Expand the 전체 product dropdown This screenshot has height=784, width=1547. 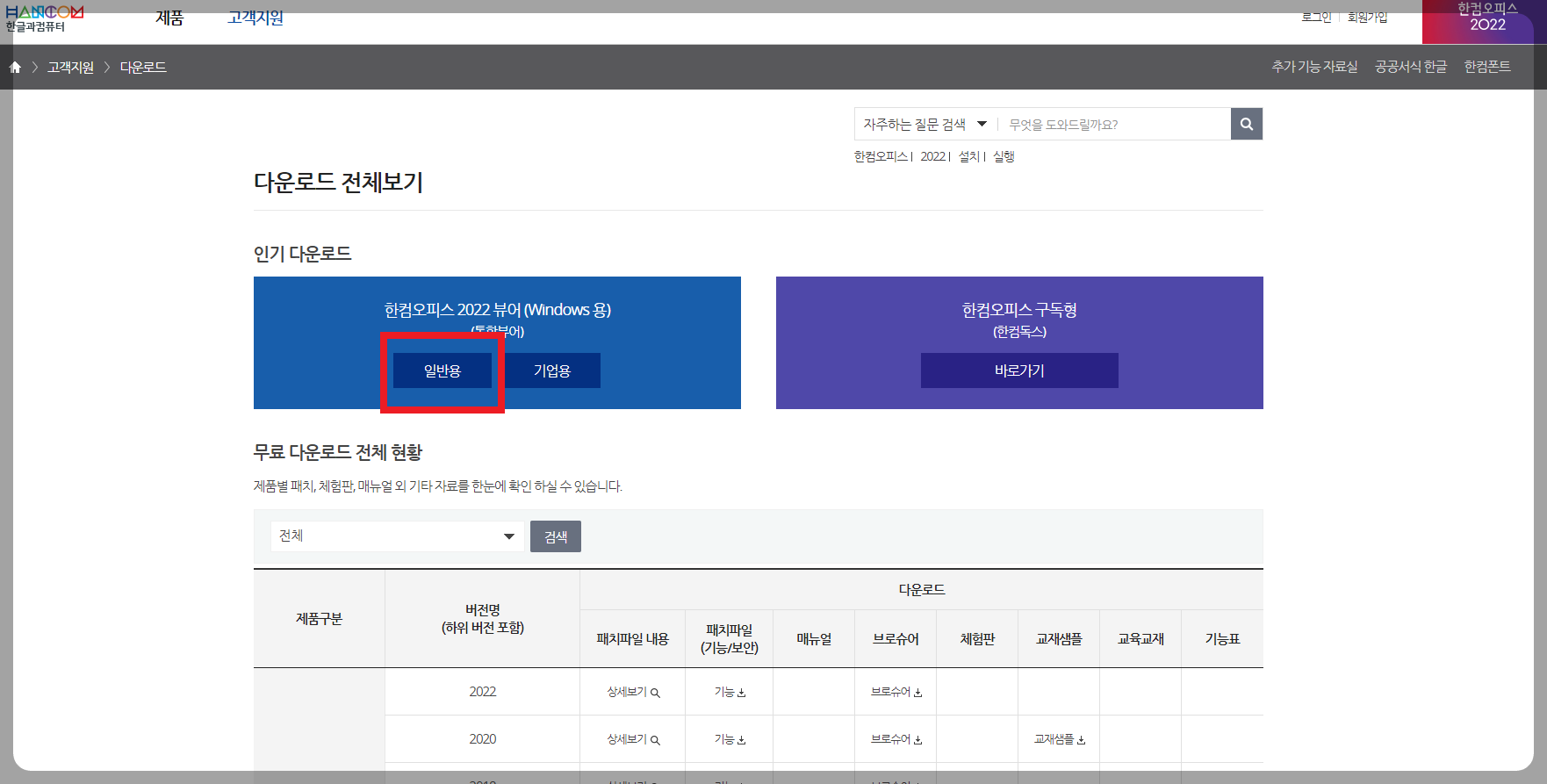tap(397, 536)
